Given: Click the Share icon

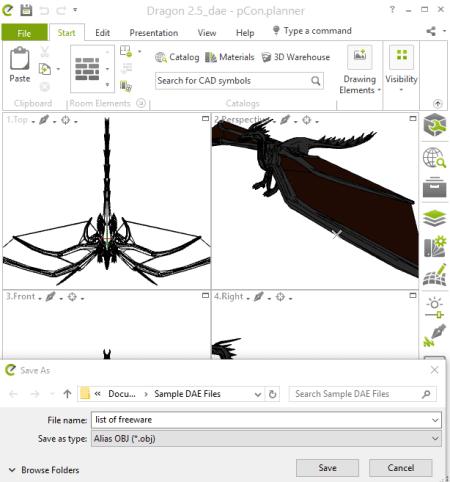Looking at the screenshot, I should [431, 31].
